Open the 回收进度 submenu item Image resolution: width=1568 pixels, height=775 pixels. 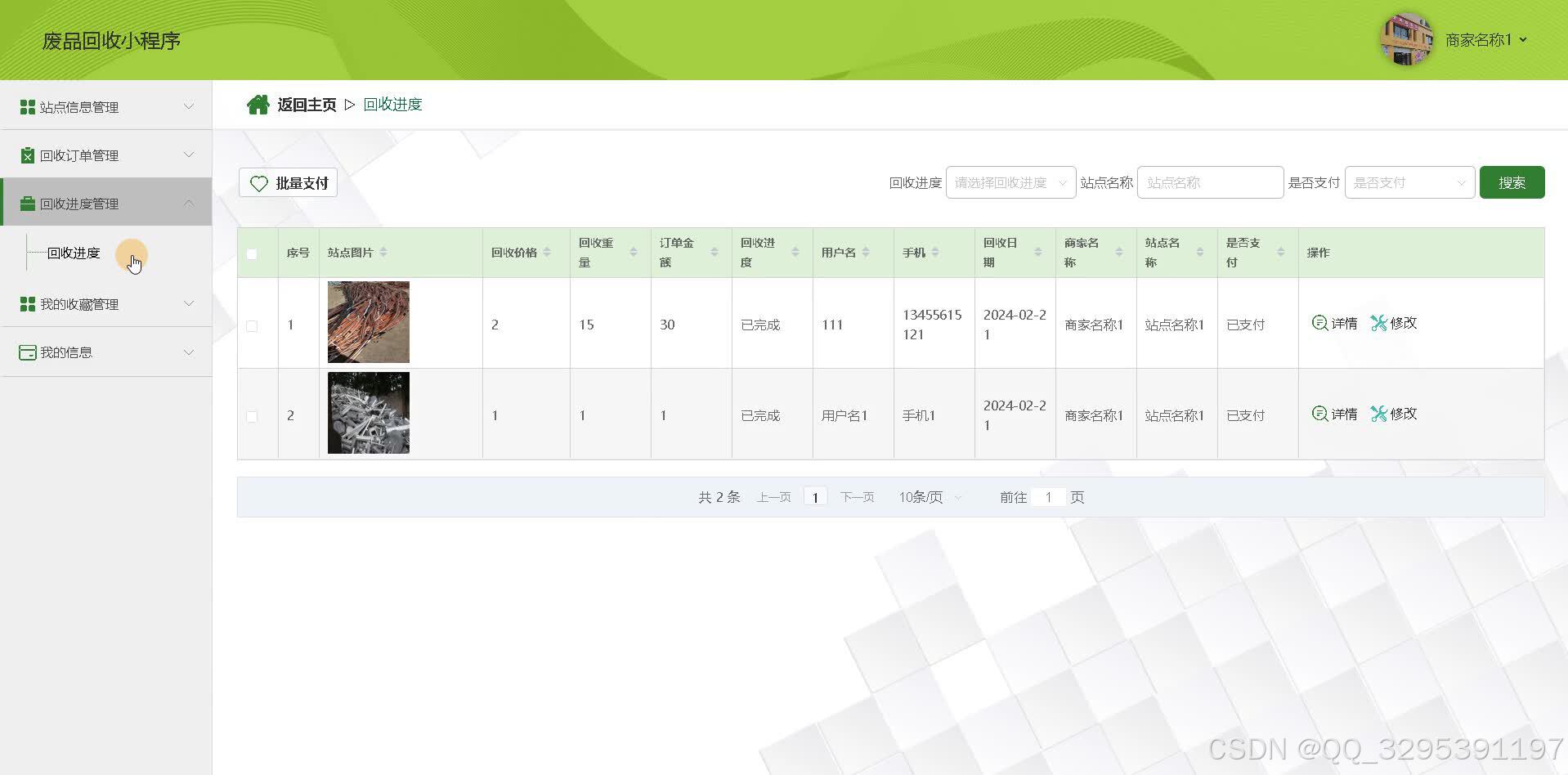(74, 253)
